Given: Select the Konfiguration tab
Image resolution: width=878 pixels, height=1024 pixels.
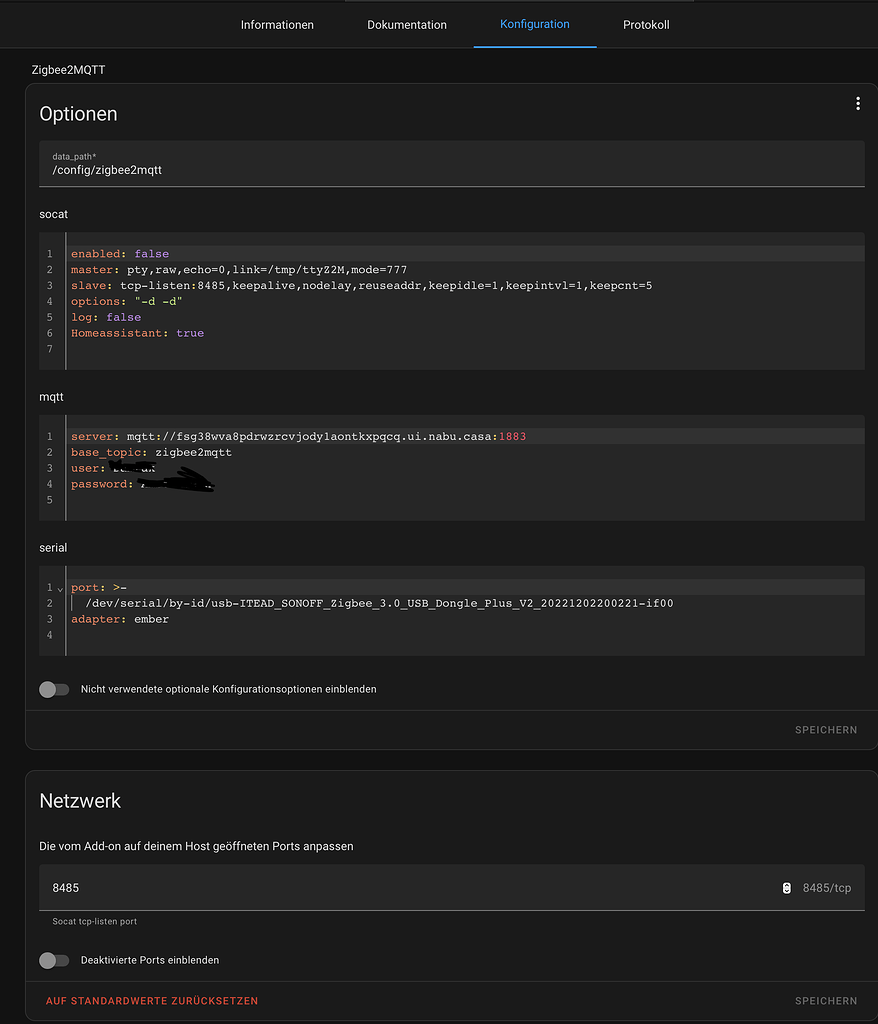Looking at the screenshot, I should click(535, 24).
